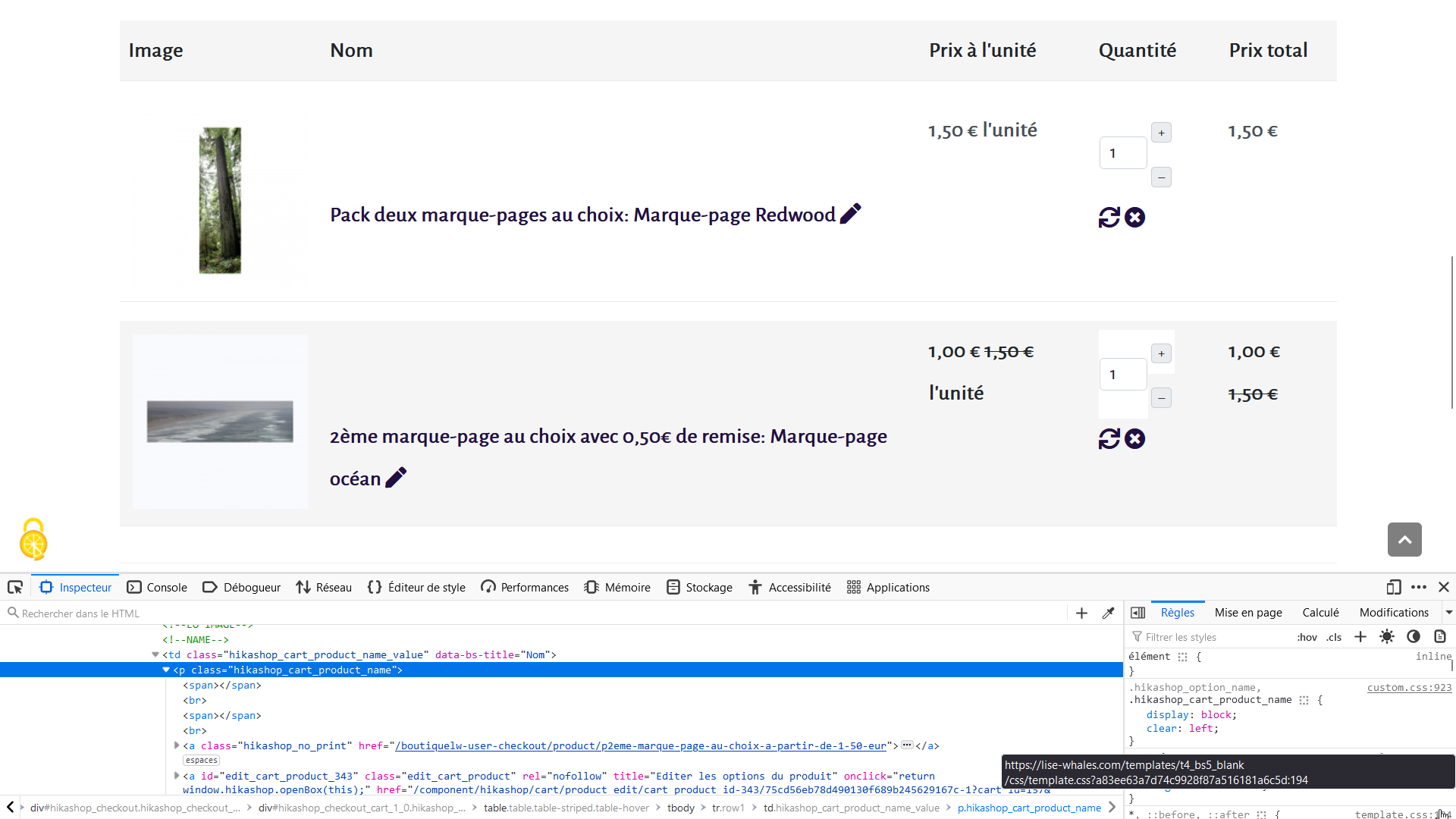This screenshot has width=1456, height=819.
Task: Open devtools more options ellipsis menu
Action: [1419, 588]
